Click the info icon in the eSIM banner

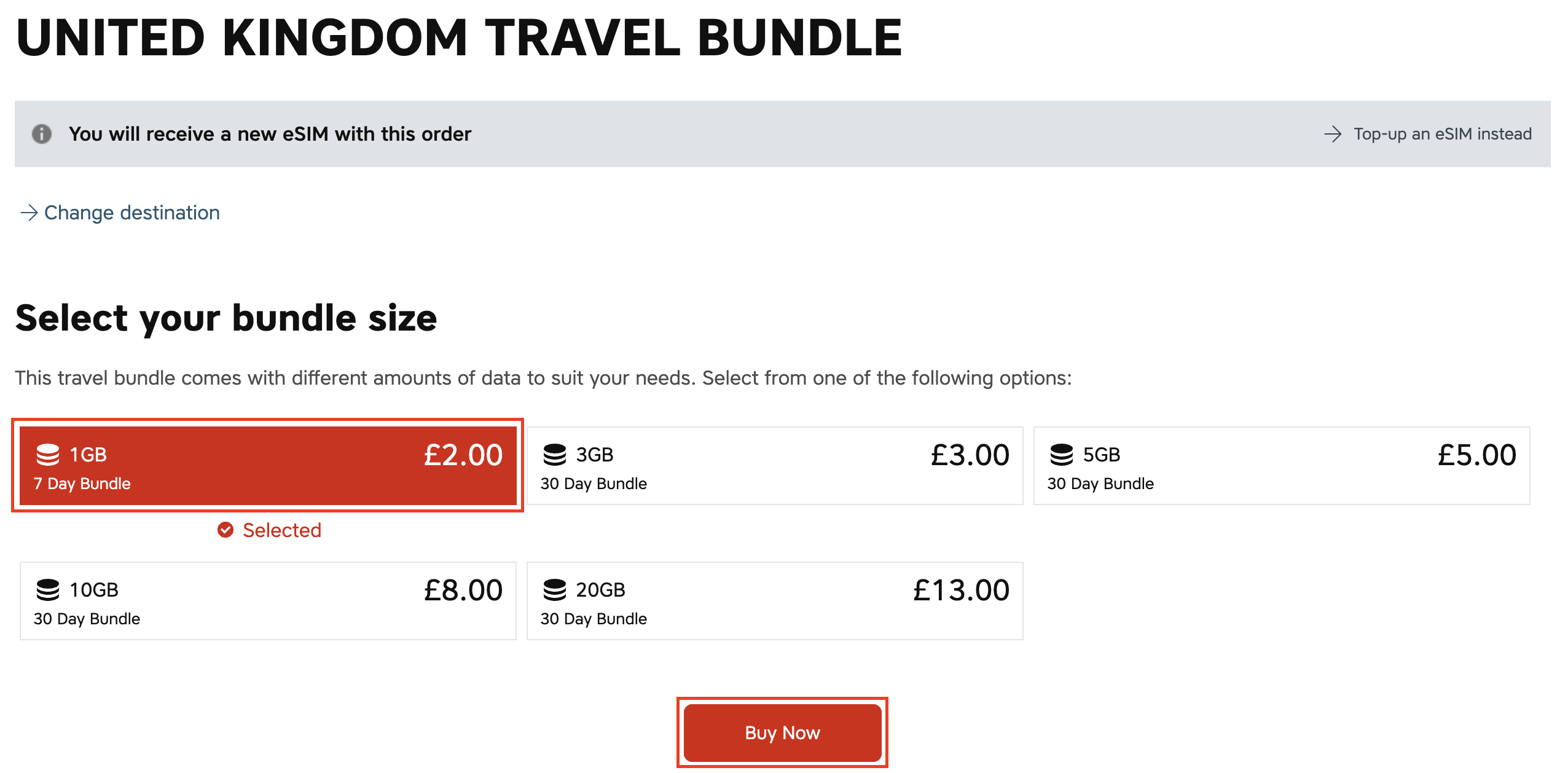(42, 134)
